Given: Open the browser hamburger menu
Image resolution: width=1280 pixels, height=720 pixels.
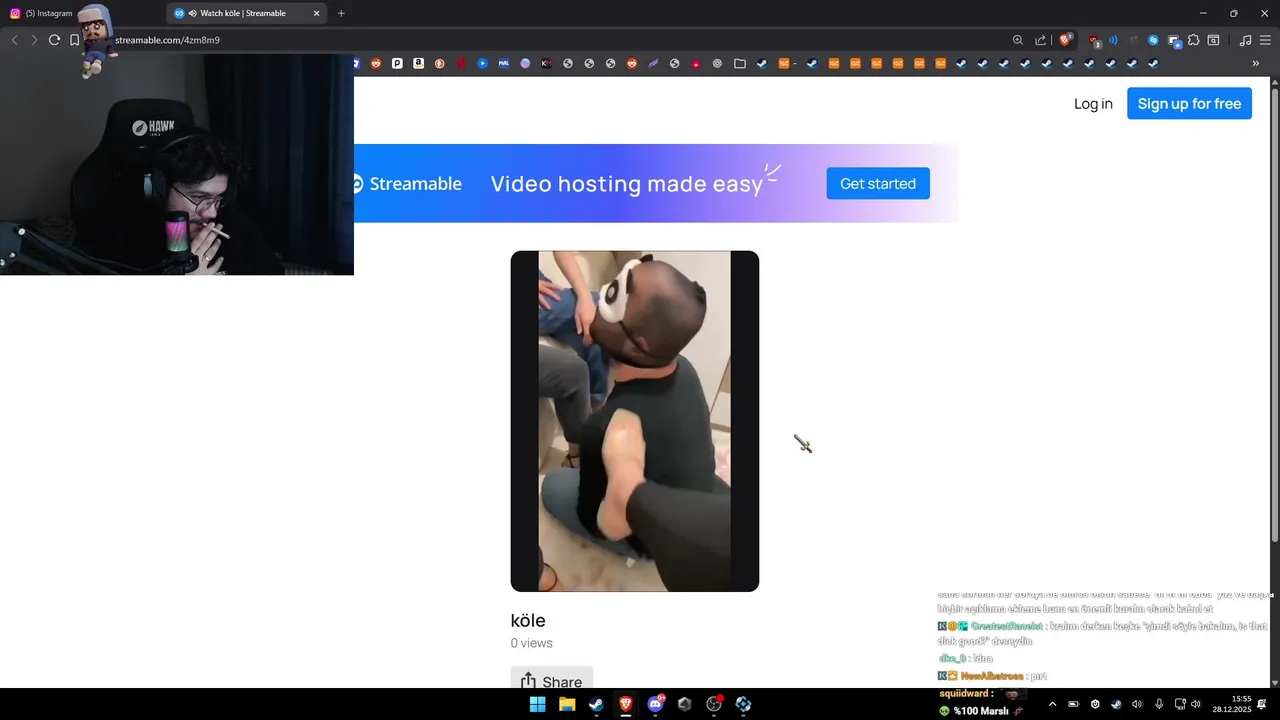Looking at the screenshot, I should [x=1265, y=40].
